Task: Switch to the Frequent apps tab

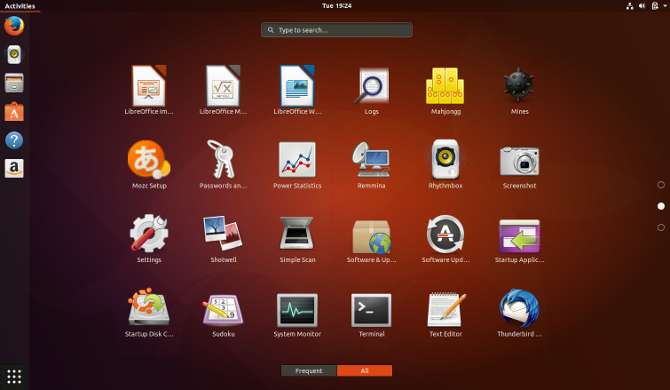Action: pos(309,370)
